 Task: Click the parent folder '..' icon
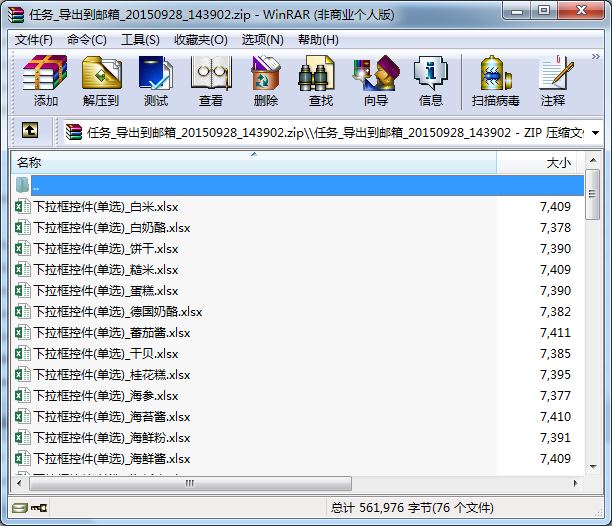click(23, 185)
